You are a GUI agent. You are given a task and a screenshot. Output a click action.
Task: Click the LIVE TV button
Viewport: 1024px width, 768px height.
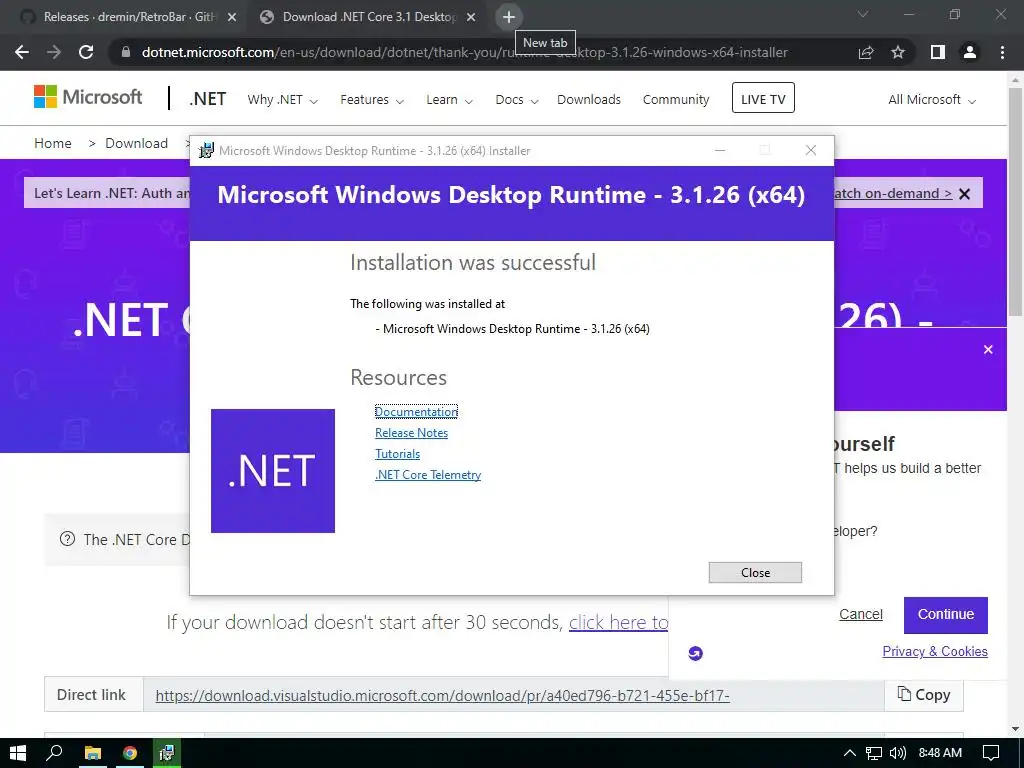point(763,98)
